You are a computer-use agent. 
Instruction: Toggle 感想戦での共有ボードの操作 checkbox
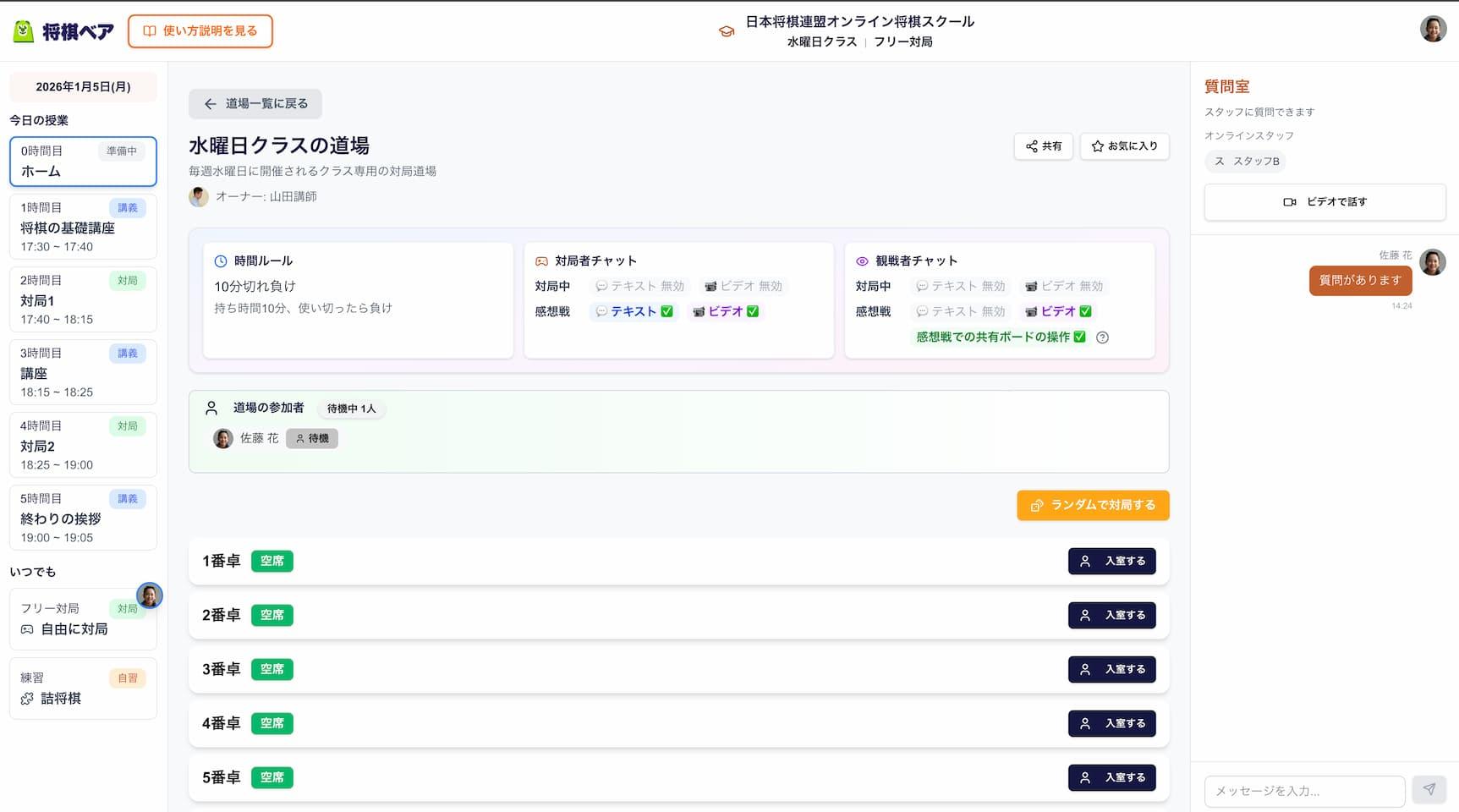[x=1078, y=337]
